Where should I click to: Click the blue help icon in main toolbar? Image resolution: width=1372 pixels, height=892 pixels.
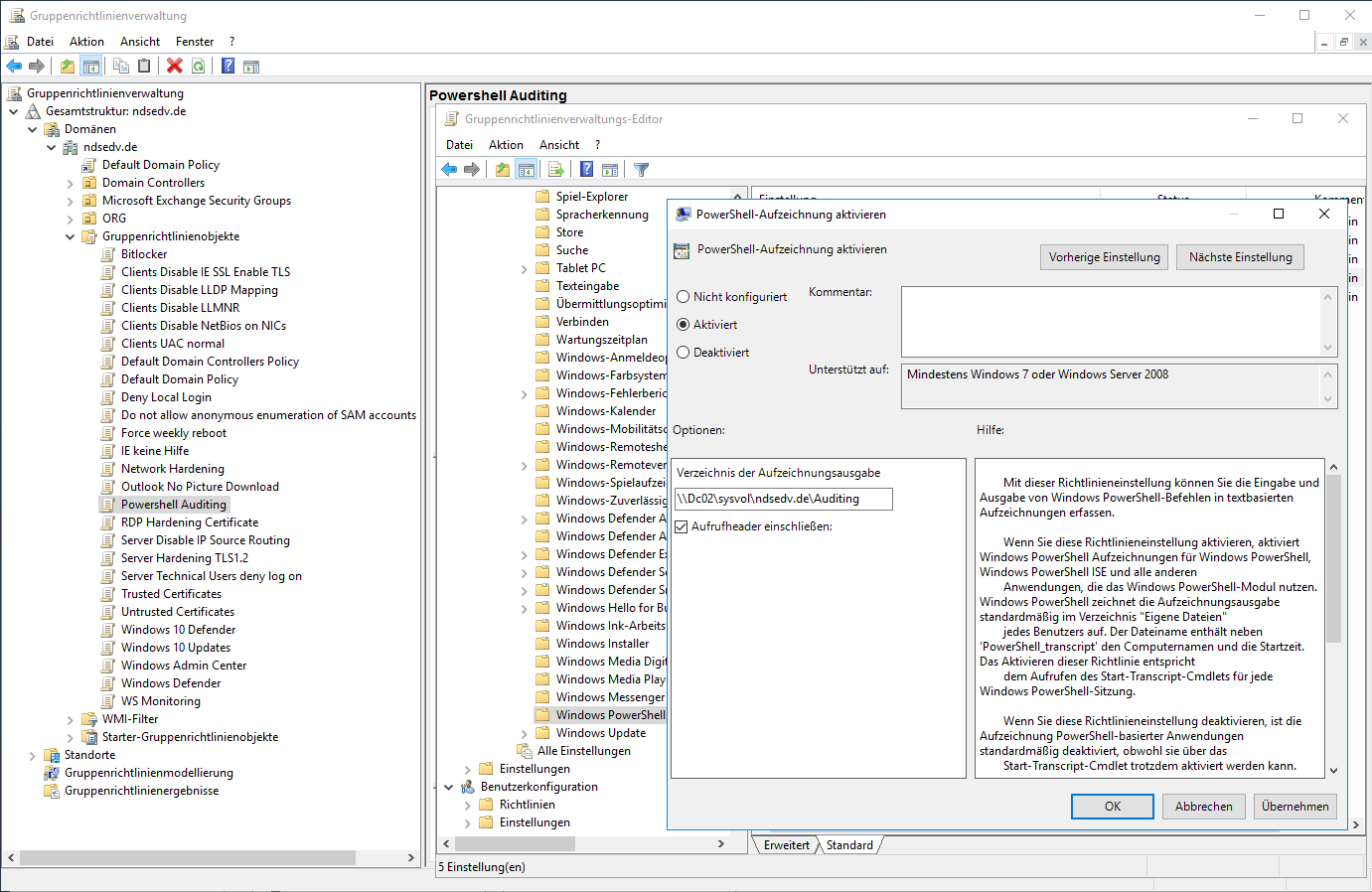228,66
